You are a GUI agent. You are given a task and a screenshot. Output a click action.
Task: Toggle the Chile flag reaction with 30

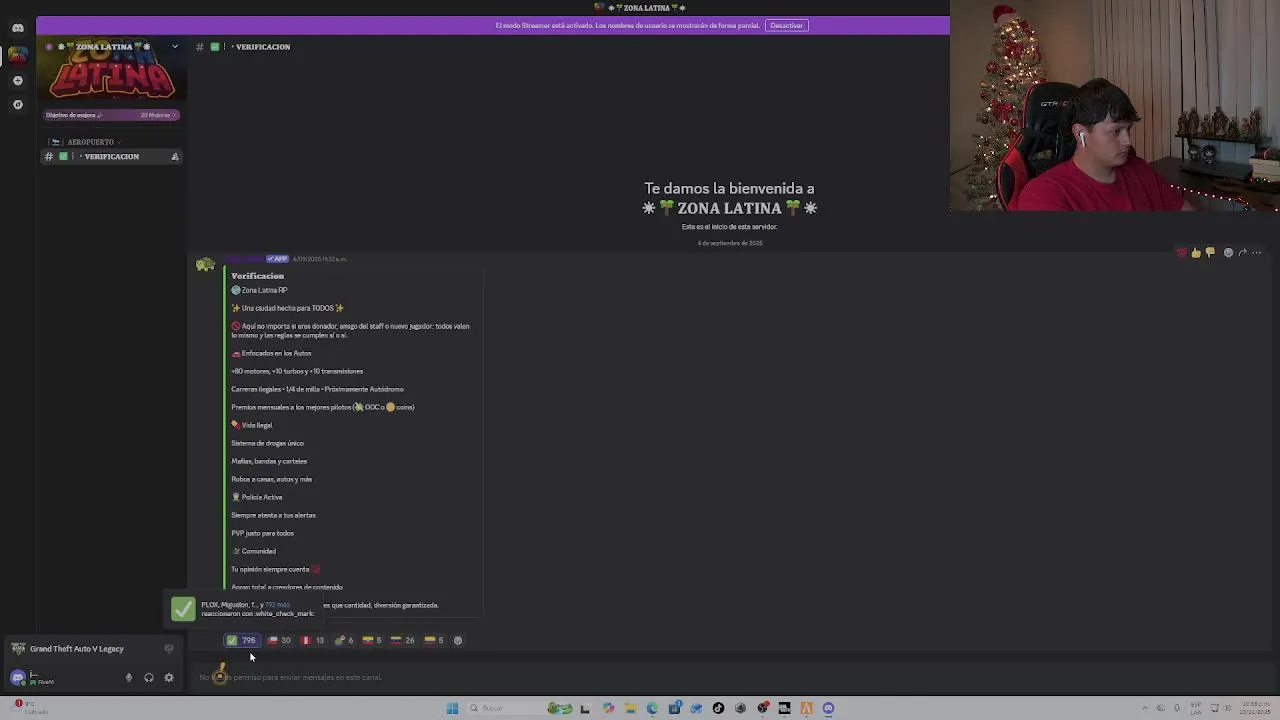(x=279, y=640)
